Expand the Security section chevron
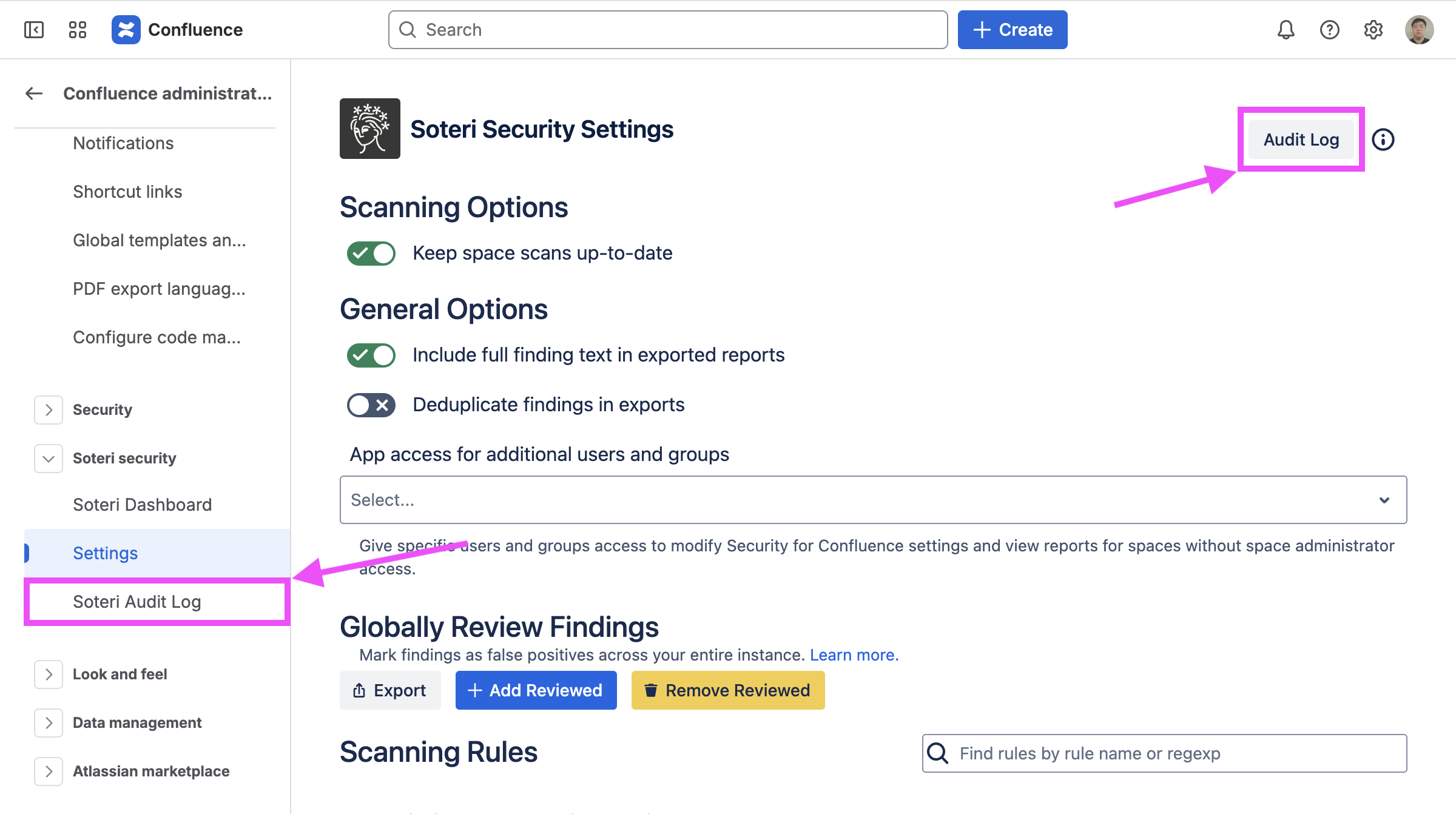Viewport: 1456px width, 814px height. [49, 410]
